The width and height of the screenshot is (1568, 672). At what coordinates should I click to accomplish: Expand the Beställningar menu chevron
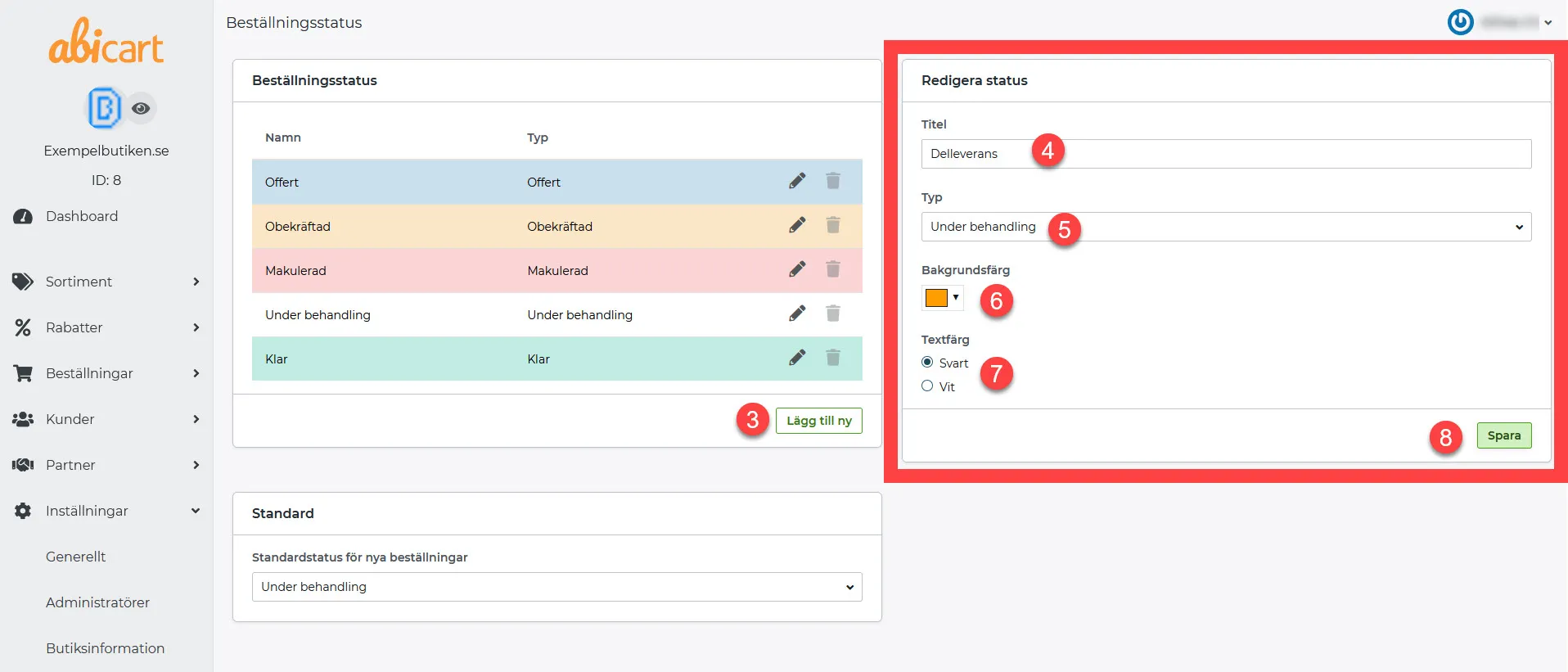196,373
